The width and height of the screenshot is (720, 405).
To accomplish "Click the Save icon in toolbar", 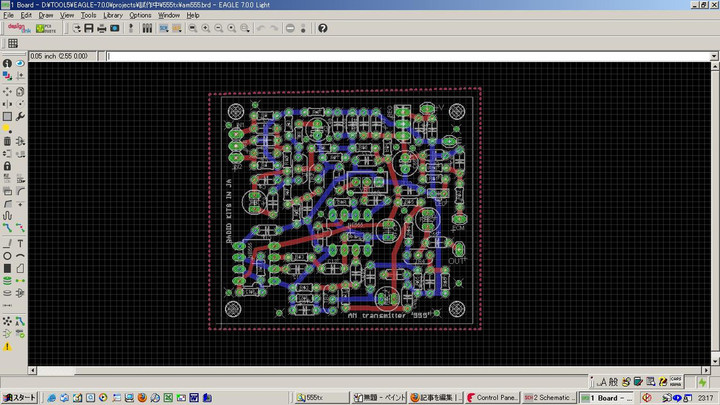I will (88, 28).
